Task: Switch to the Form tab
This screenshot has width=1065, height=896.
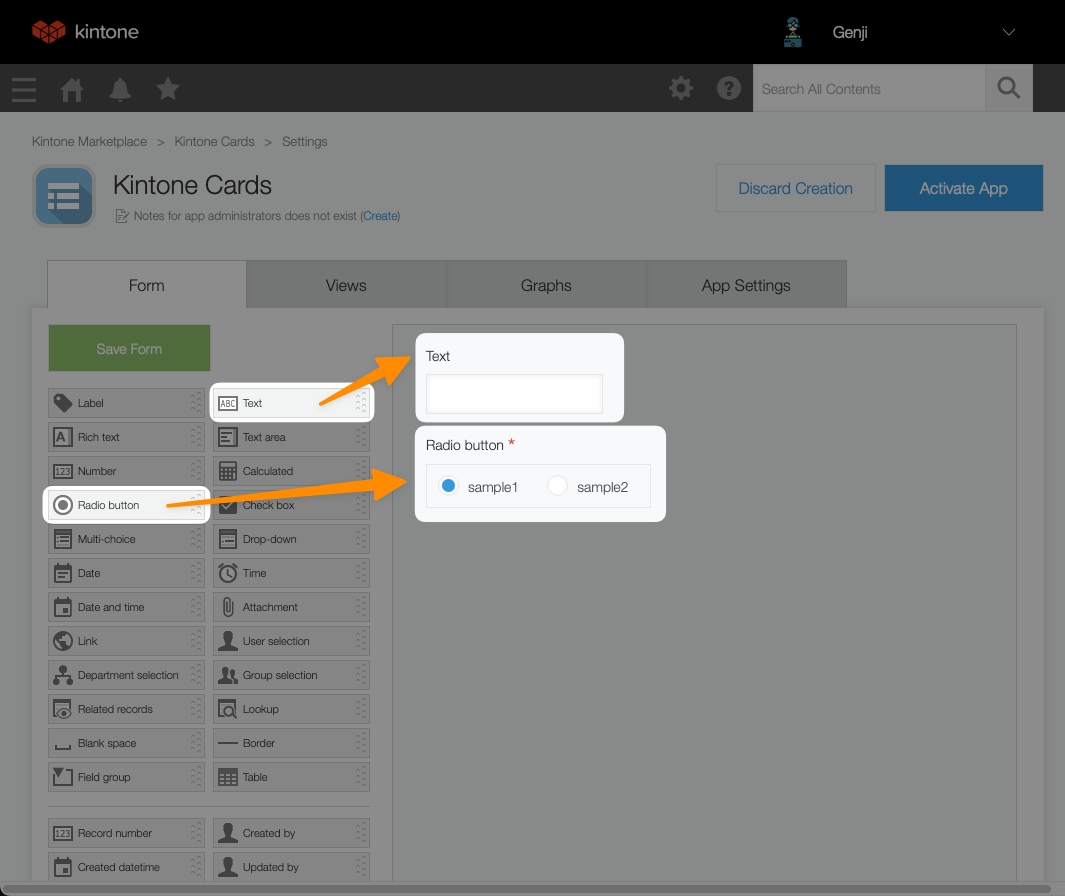Action: [x=147, y=285]
